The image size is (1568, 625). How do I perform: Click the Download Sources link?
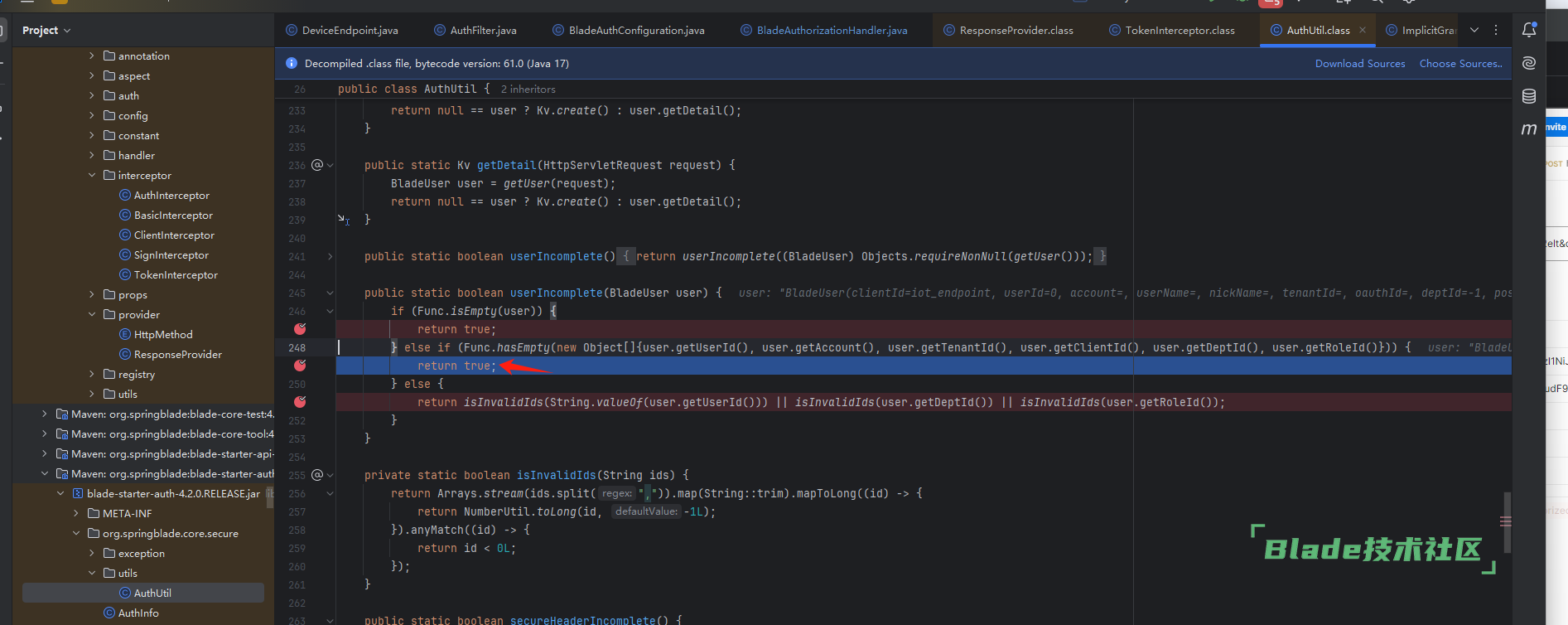pyautogui.click(x=1360, y=63)
